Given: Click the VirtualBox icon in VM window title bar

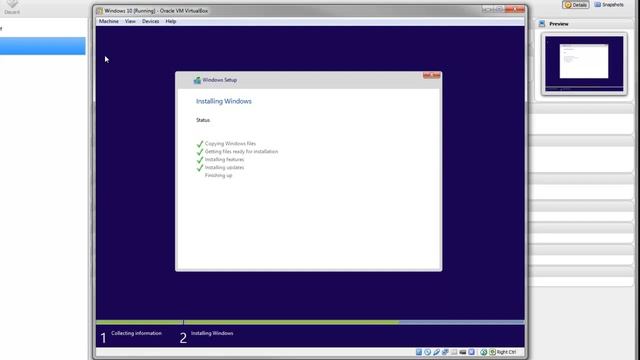Looking at the screenshot, I should [99, 11].
